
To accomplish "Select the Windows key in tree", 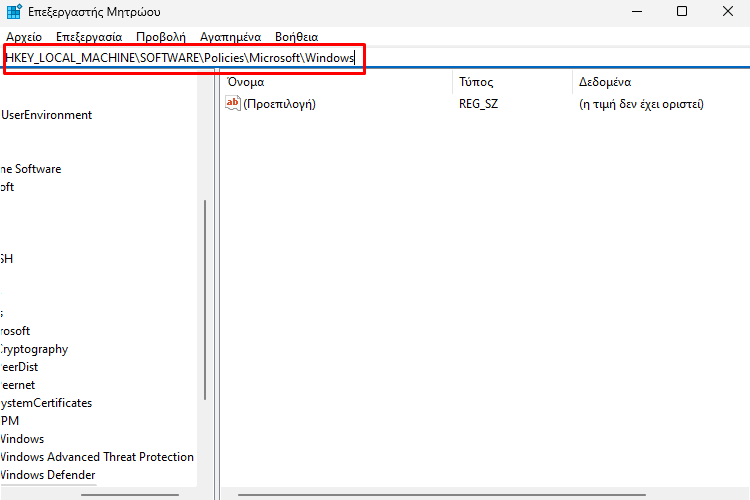I will pos(22,439).
